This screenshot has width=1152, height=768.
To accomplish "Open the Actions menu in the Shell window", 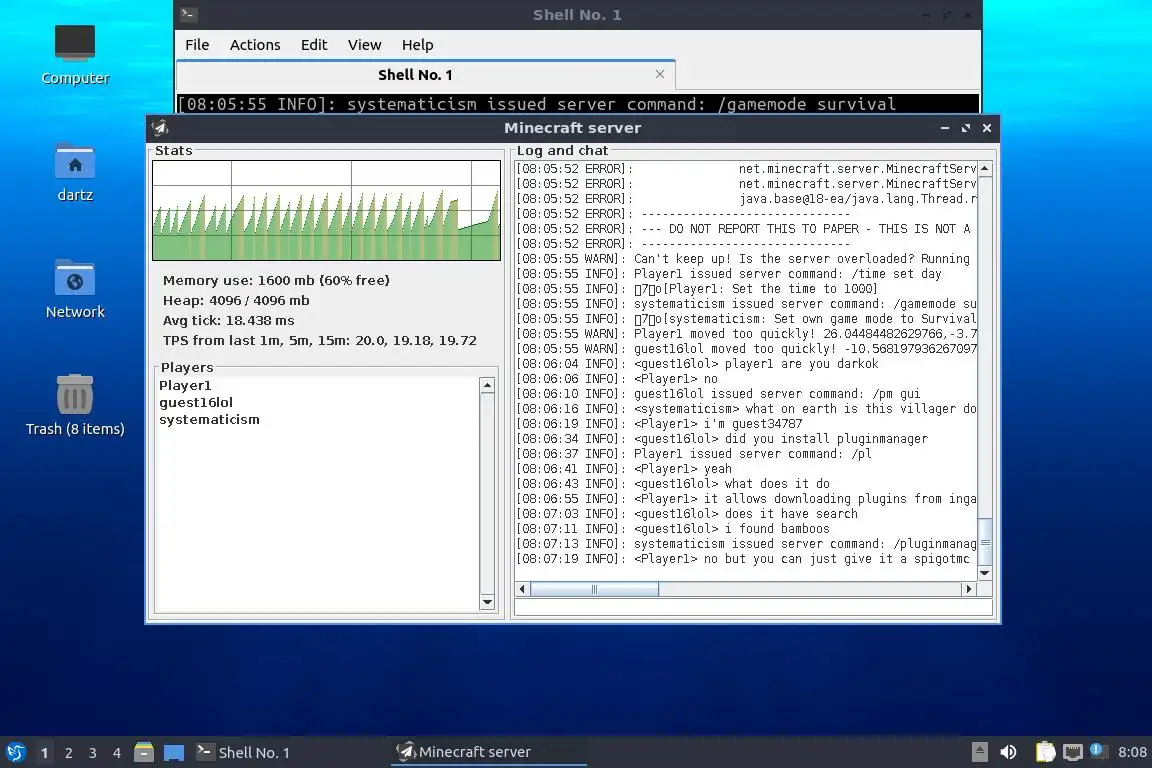I will [255, 45].
